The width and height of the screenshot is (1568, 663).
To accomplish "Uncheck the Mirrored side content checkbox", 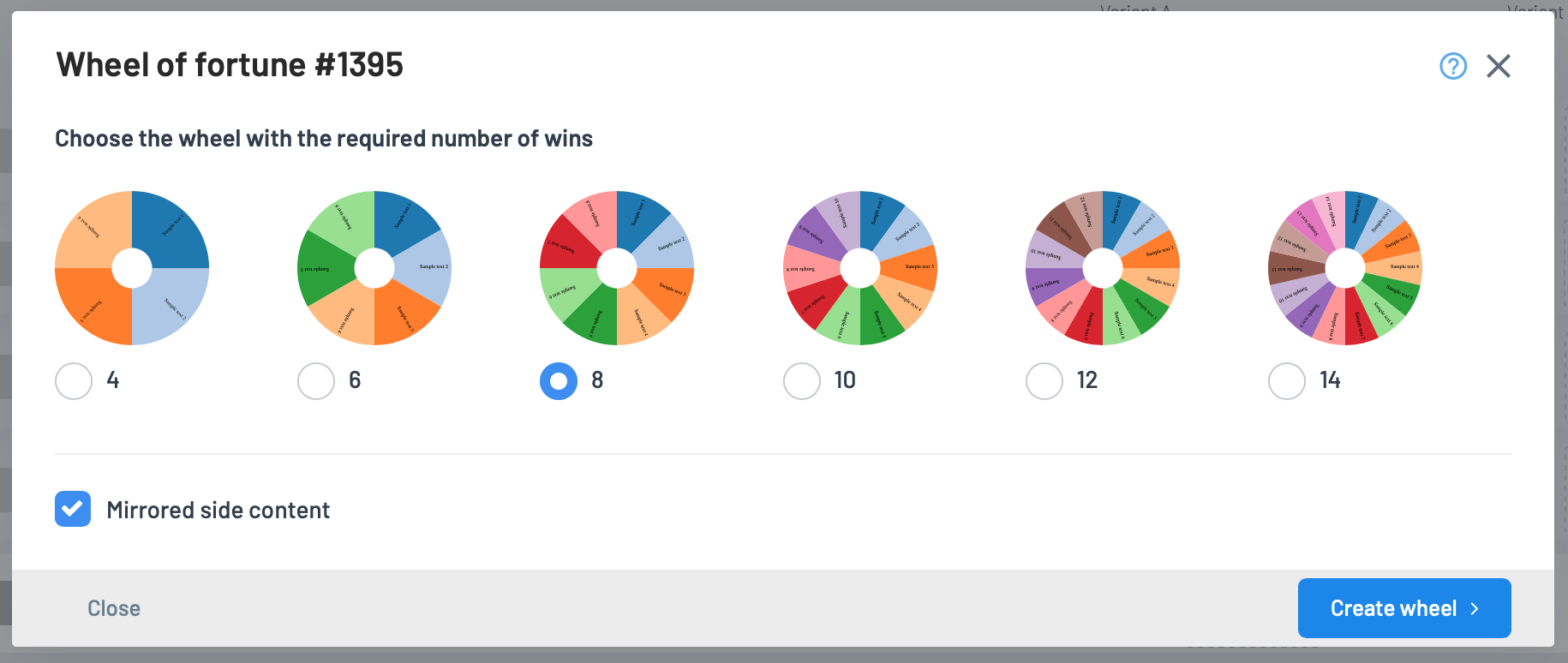I will click(x=73, y=509).
